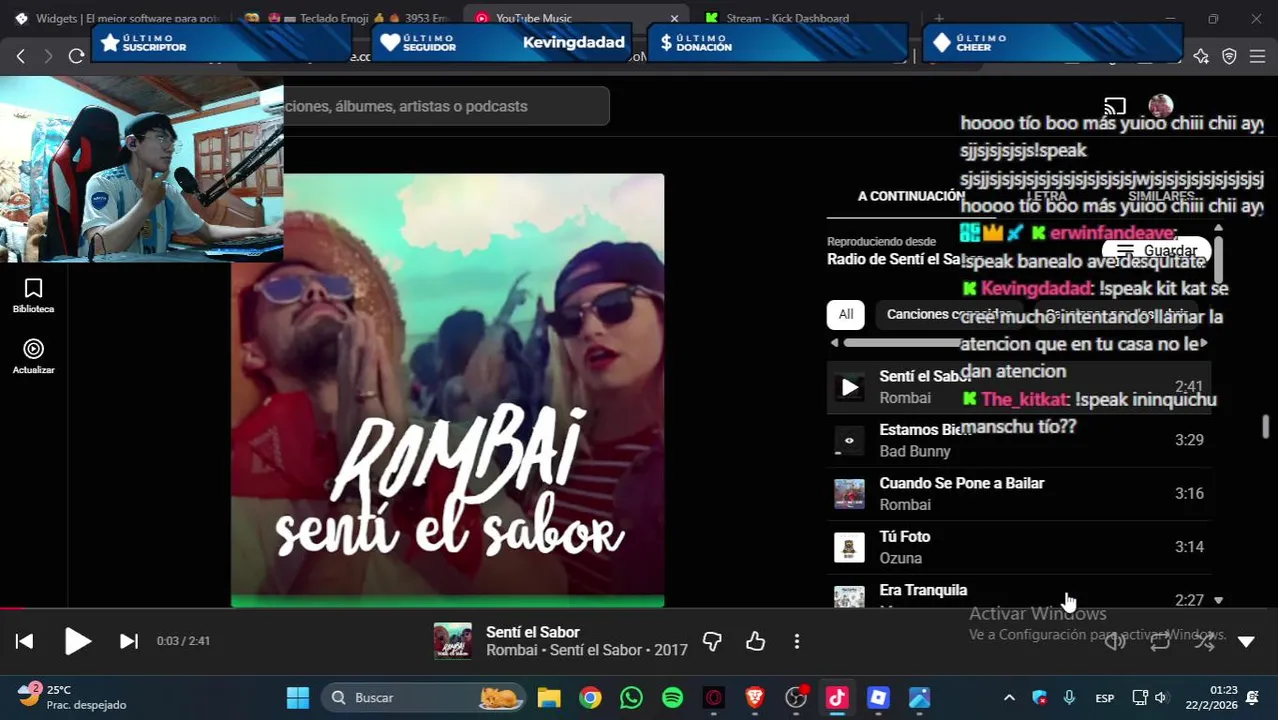The height and width of the screenshot is (720, 1278).
Task: Click the cast to device icon
Action: point(1115,105)
